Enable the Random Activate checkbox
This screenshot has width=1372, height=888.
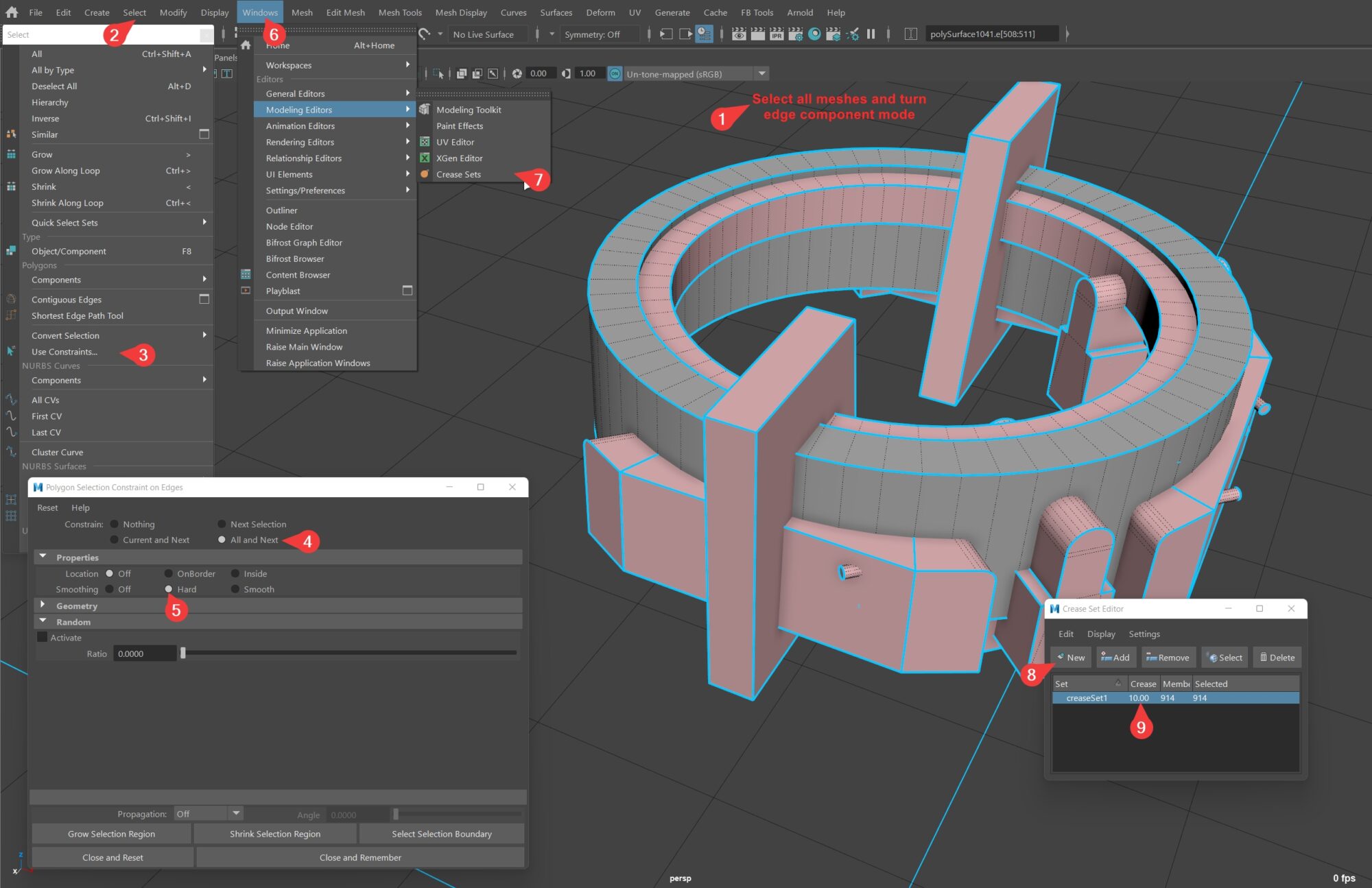[x=43, y=637]
